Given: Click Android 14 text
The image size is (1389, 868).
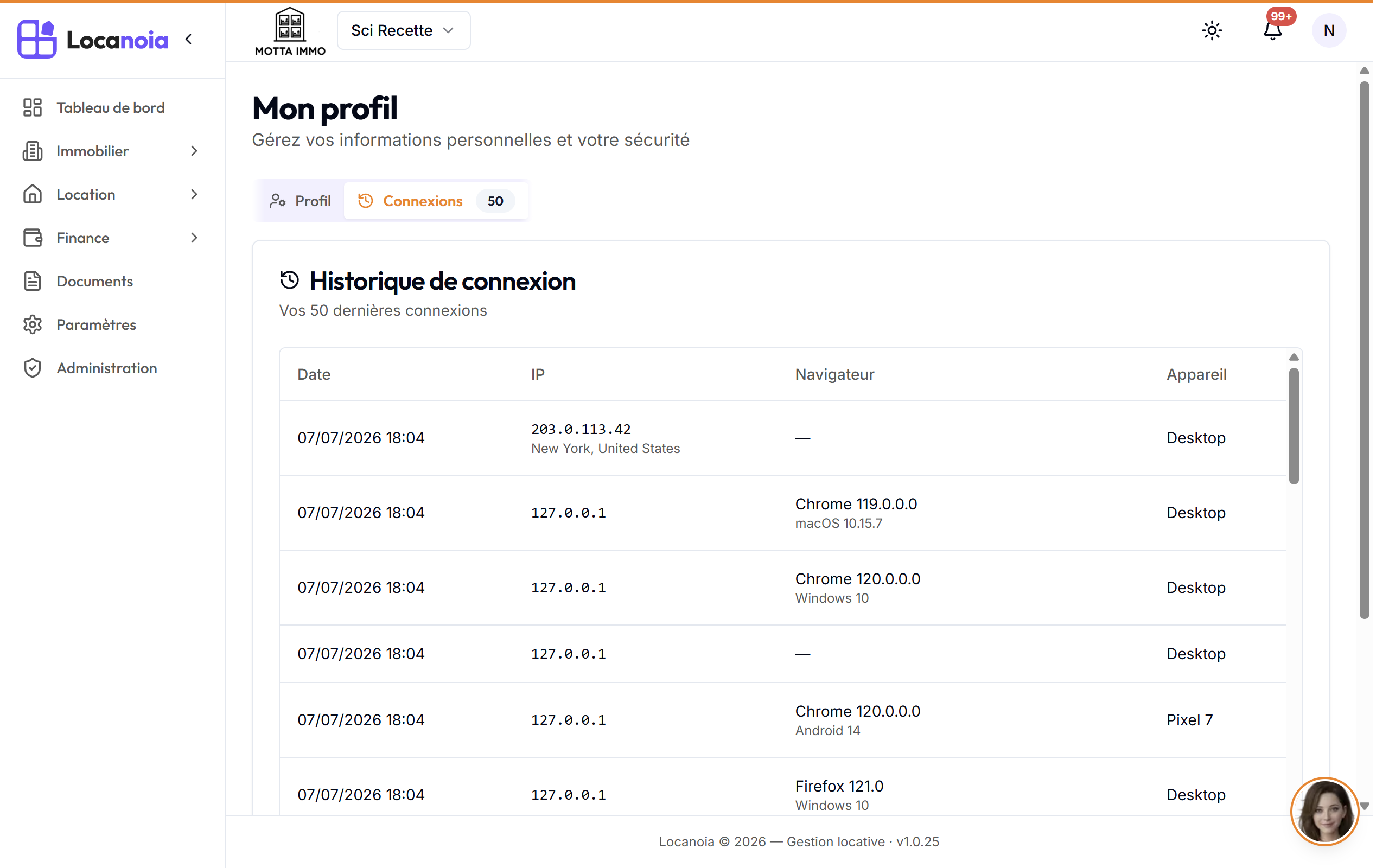Looking at the screenshot, I should point(827,731).
